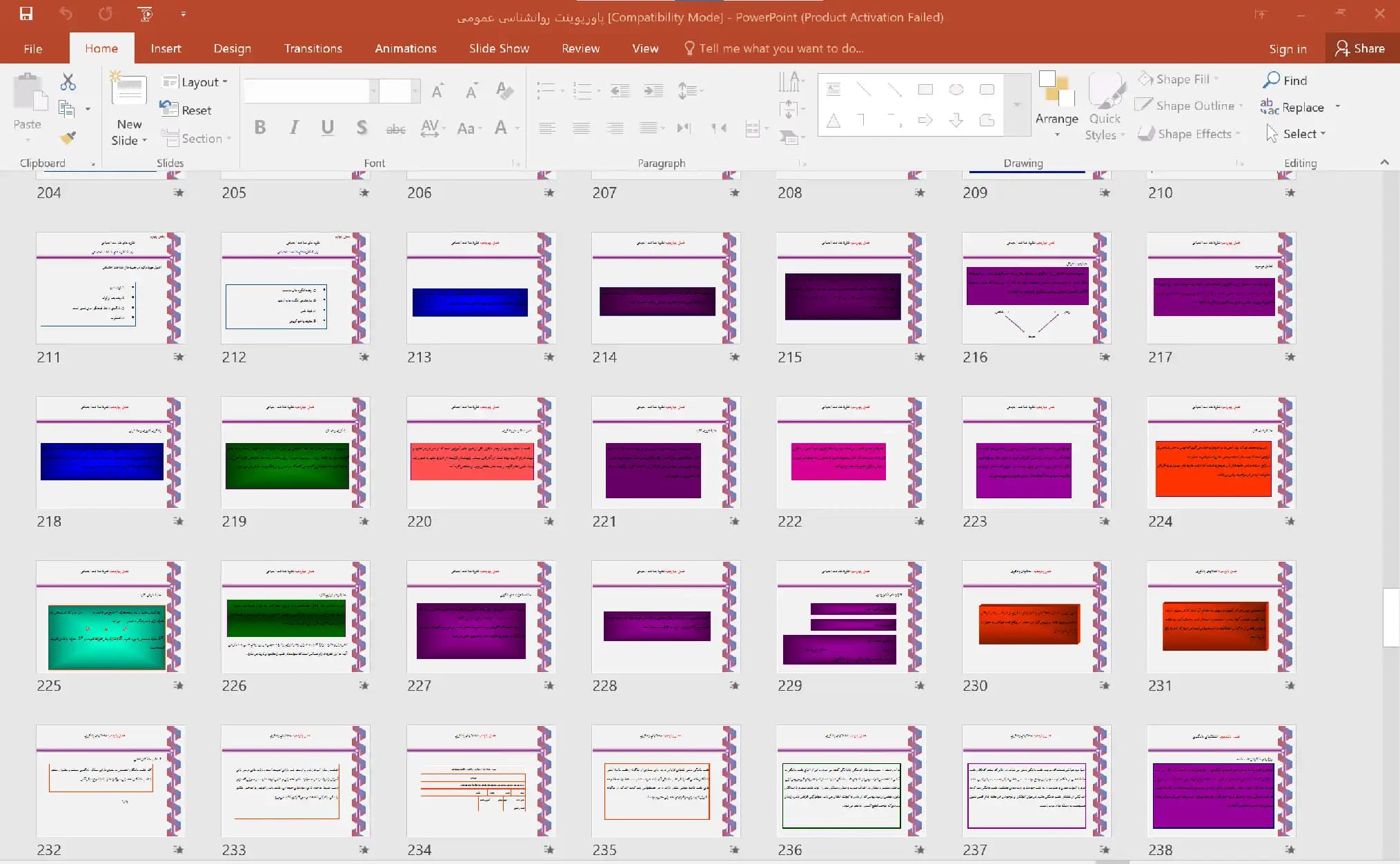Screen dimensions: 1400x864
Task: Increase font size with the larger A icon
Action: click(437, 91)
